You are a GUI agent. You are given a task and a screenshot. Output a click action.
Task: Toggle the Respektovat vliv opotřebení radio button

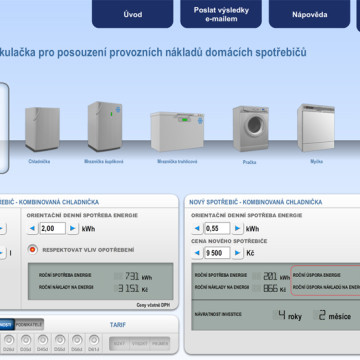[x=33, y=249]
